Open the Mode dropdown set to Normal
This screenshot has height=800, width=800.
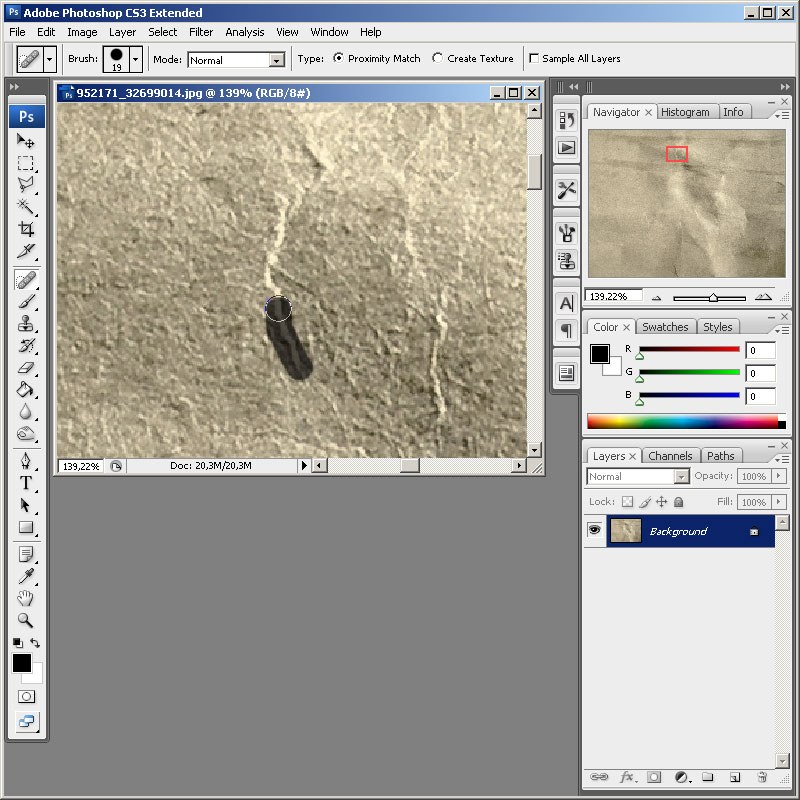tap(236, 60)
